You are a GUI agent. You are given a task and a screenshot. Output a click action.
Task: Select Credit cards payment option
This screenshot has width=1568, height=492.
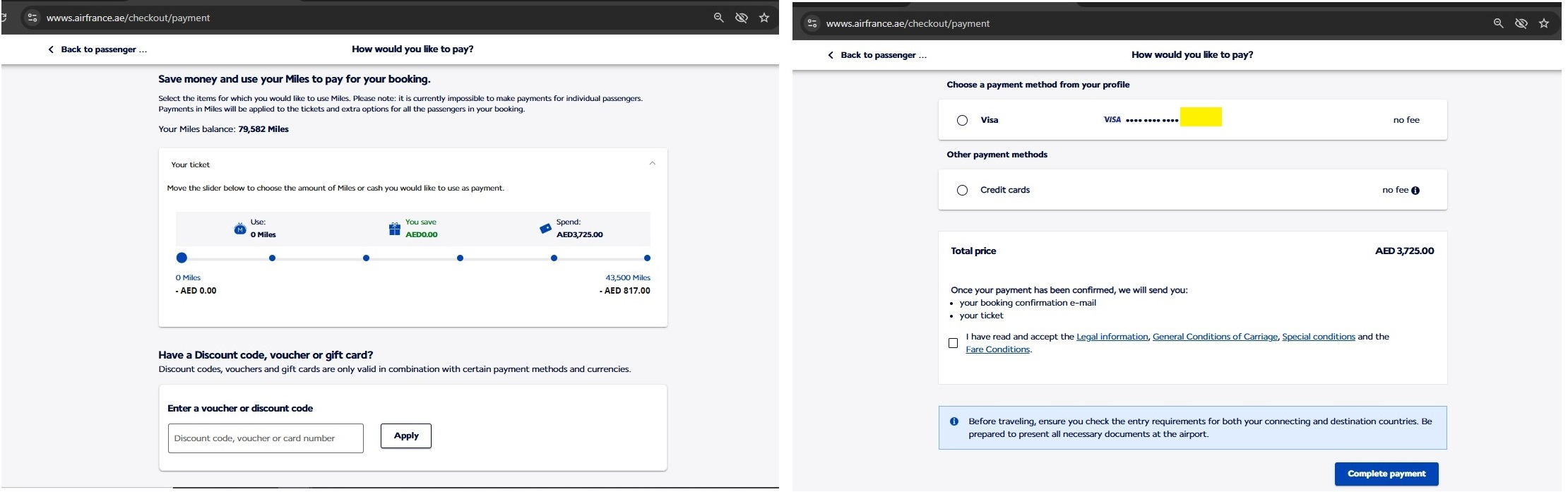(962, 191)
